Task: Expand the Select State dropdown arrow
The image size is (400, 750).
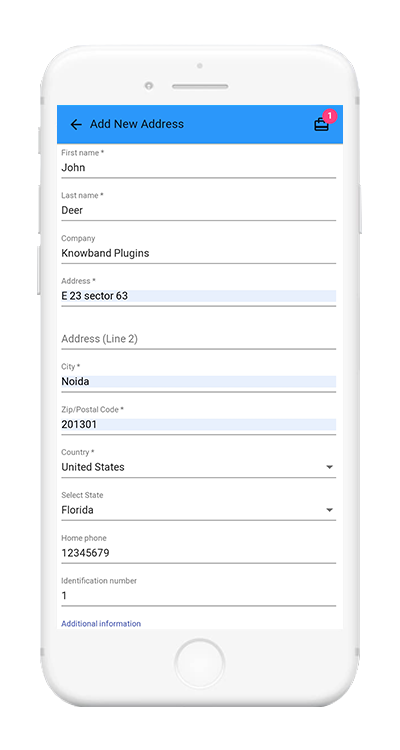Action: 329,510
